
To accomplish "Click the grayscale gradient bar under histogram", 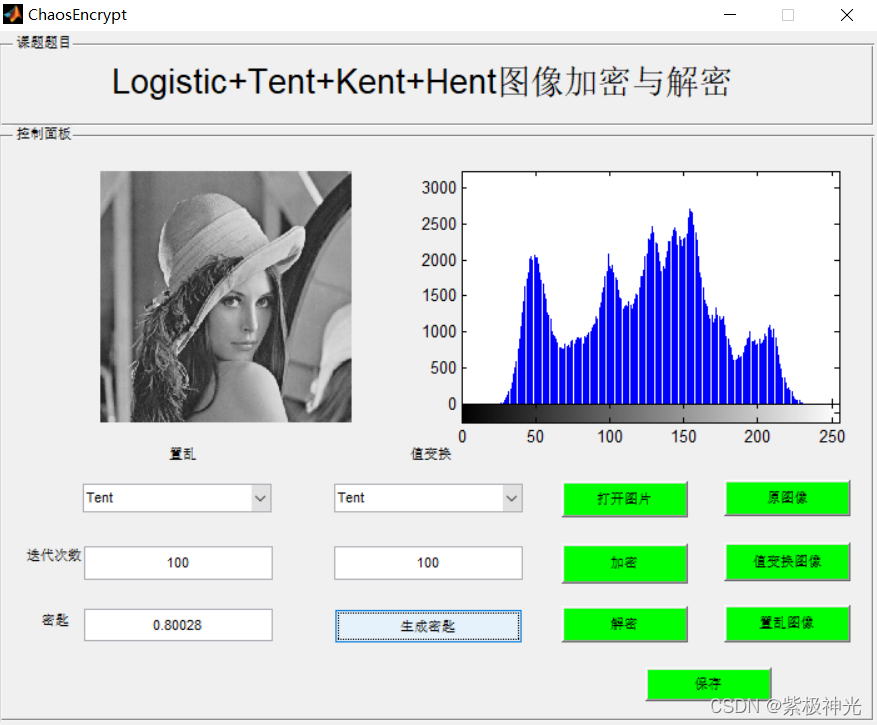I will [x=650, y=413].
